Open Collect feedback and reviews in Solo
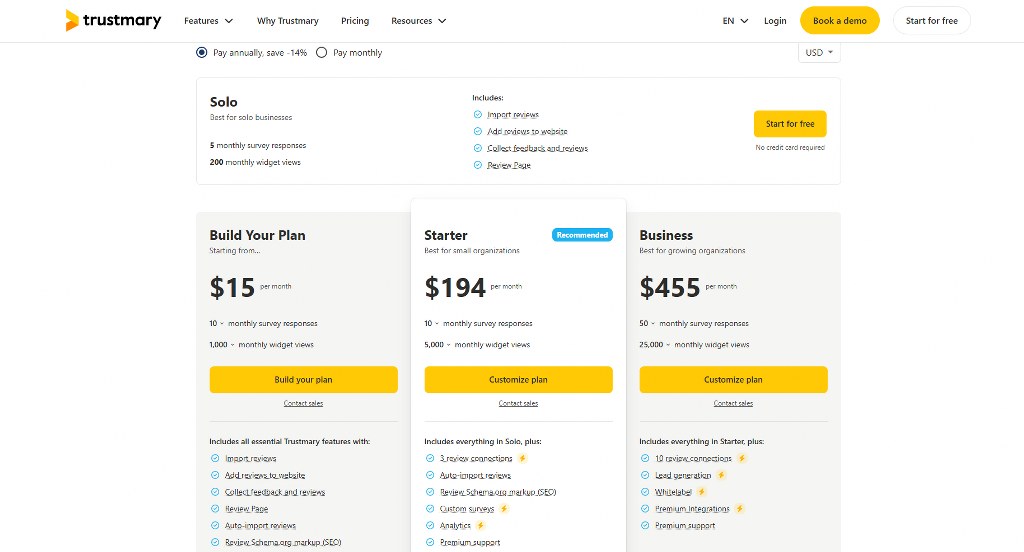1024x552 pixels. [x=537, y=148]
